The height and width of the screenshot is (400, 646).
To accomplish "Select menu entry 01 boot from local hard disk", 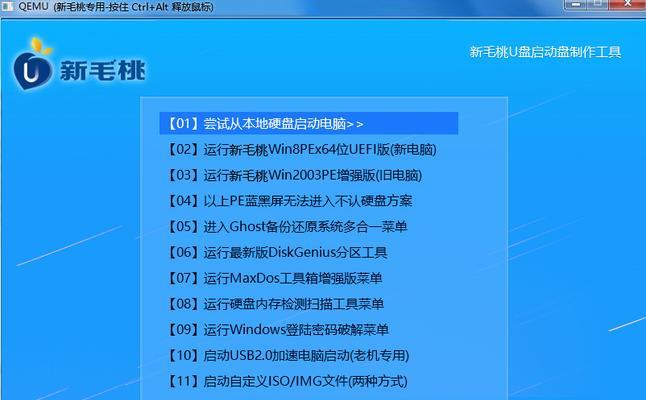I will [309, 123].
